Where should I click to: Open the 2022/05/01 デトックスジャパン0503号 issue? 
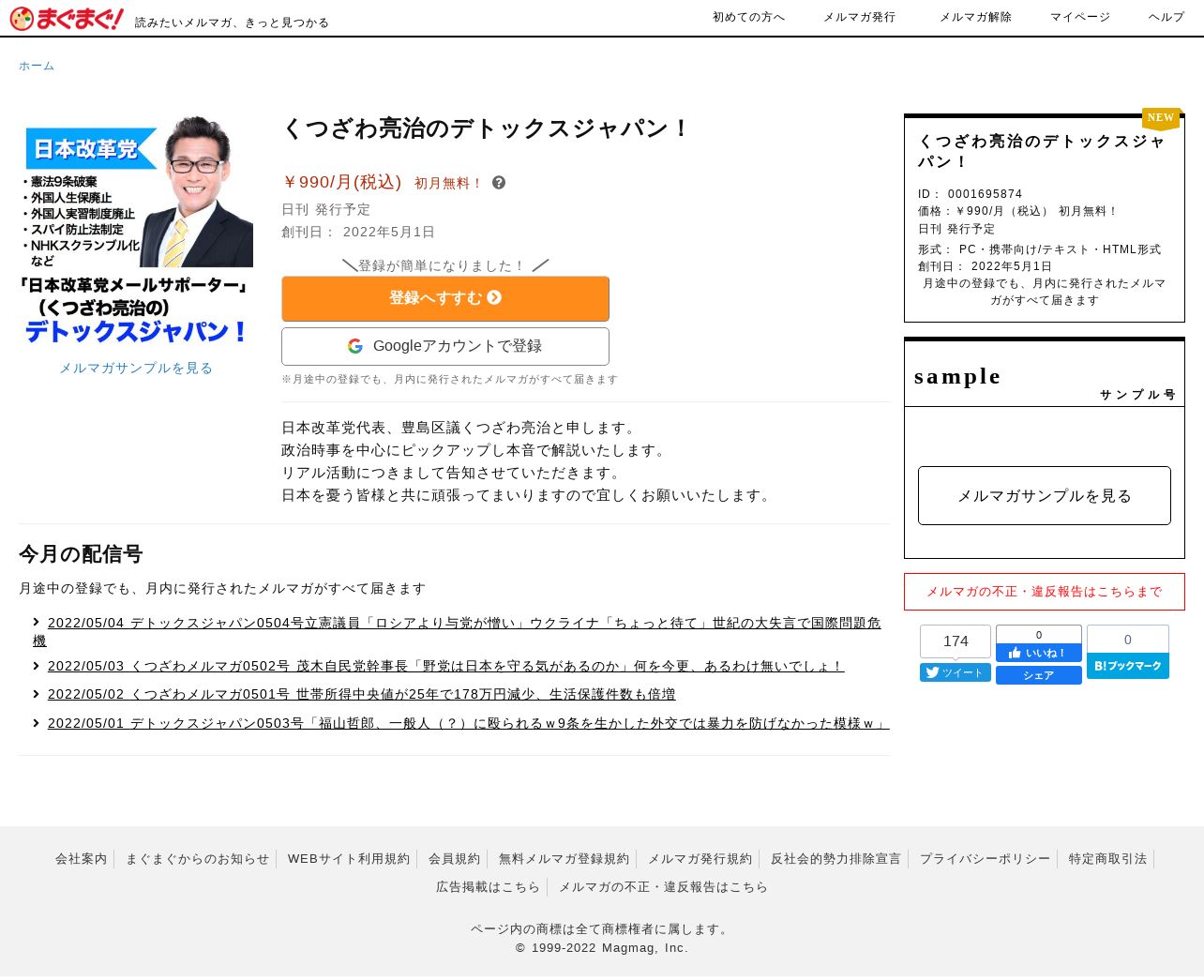click(x=468, y=723)
